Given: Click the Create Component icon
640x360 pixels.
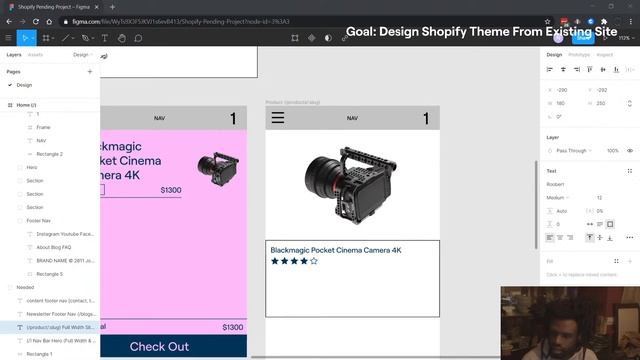Looking at the screenshot, I should coord(311,38).
